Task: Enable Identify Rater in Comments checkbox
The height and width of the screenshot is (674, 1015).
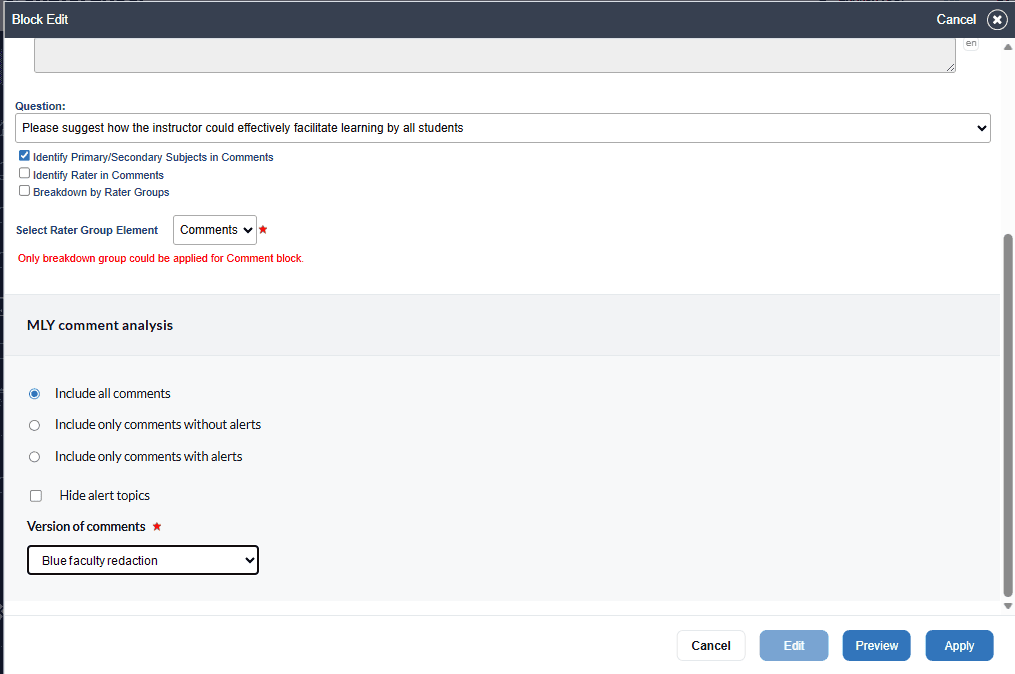Action: pos(25,174)
